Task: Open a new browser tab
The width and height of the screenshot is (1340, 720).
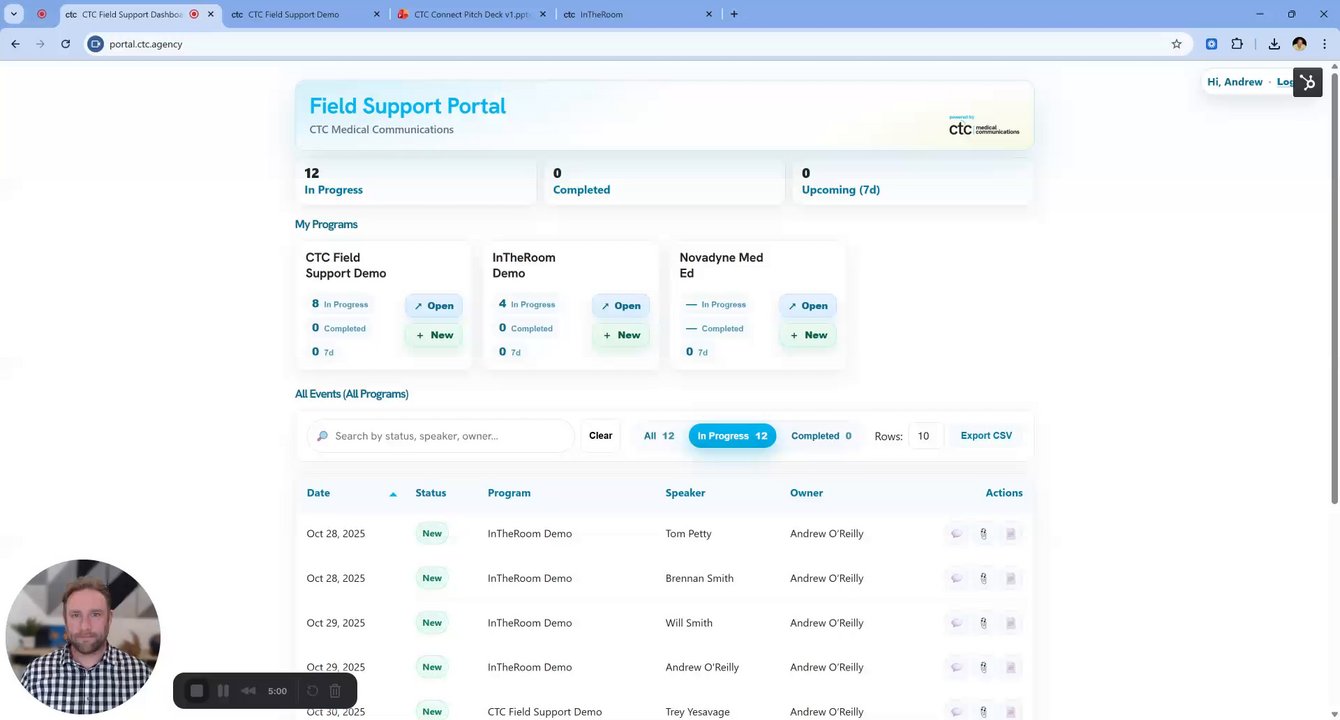Action: coord(734,15)
